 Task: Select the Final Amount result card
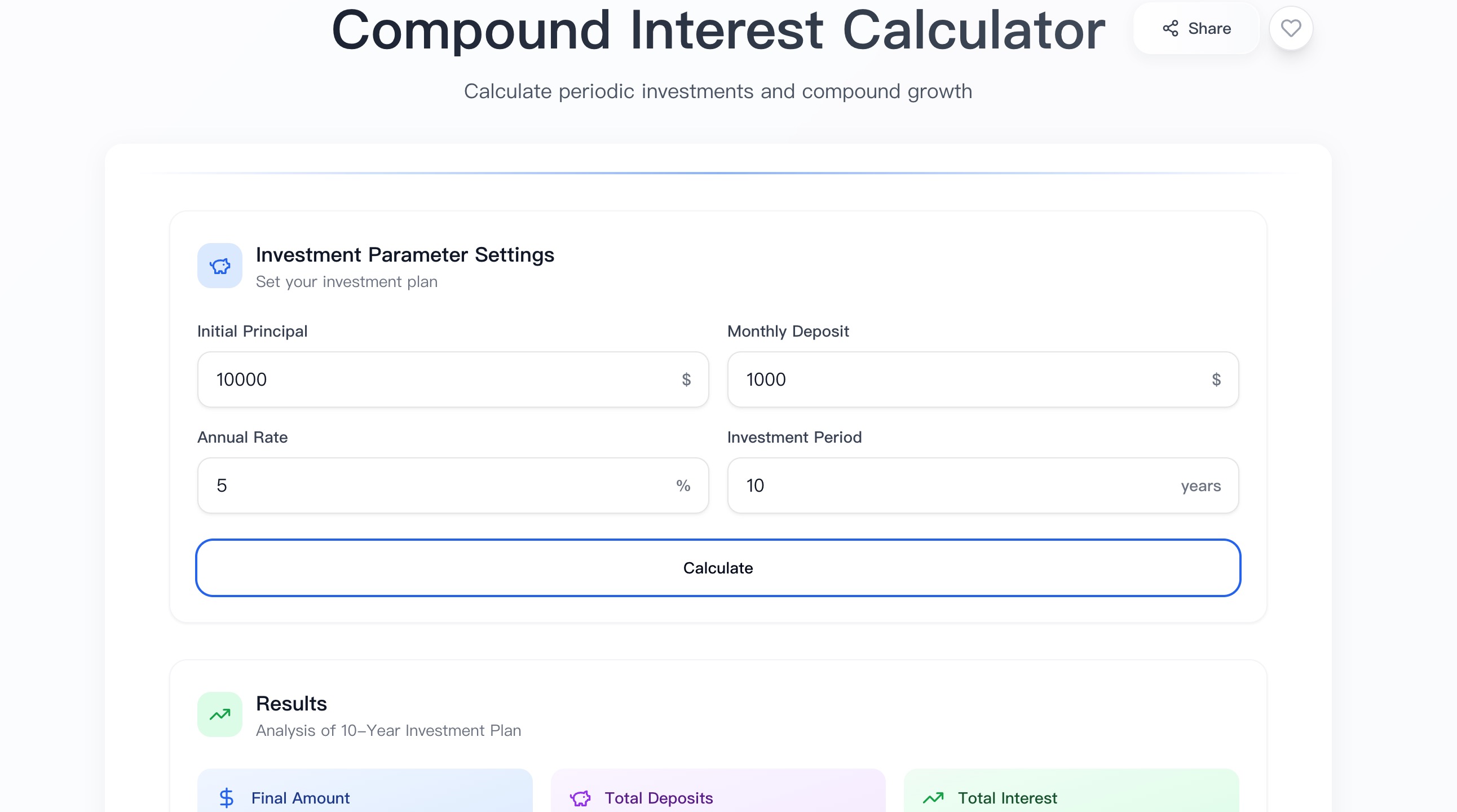pos(365,792)
